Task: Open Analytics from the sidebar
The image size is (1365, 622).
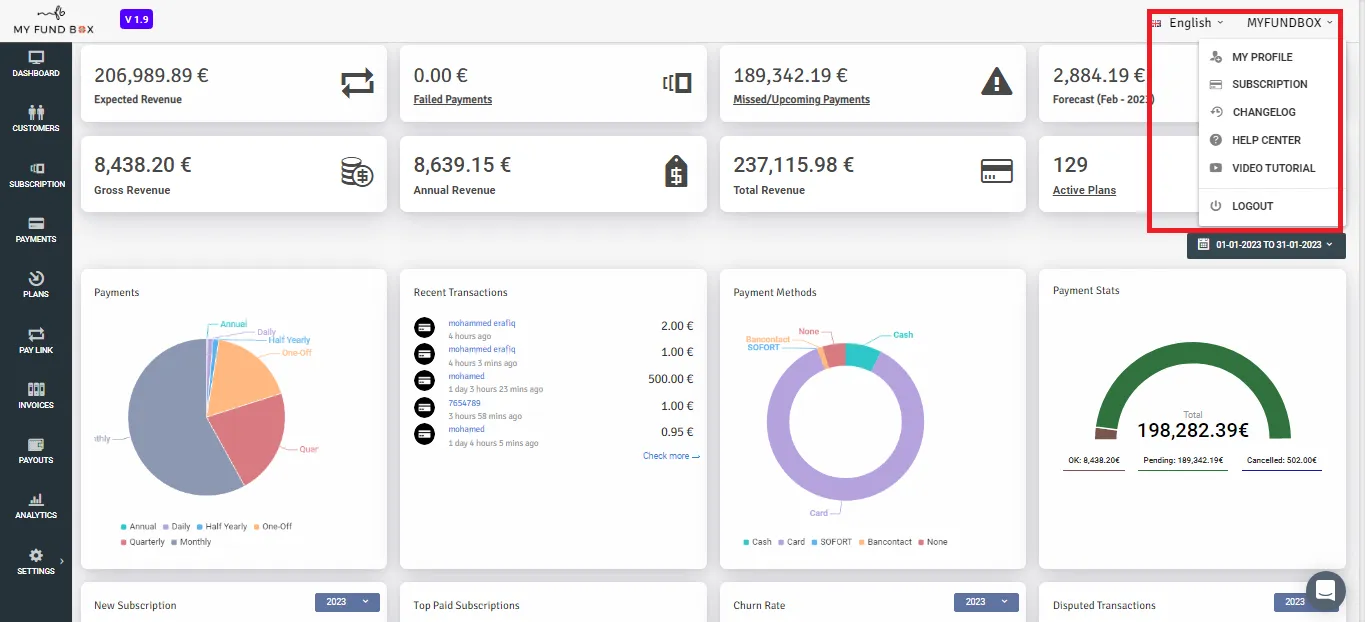Action: (x=36, y=506)
